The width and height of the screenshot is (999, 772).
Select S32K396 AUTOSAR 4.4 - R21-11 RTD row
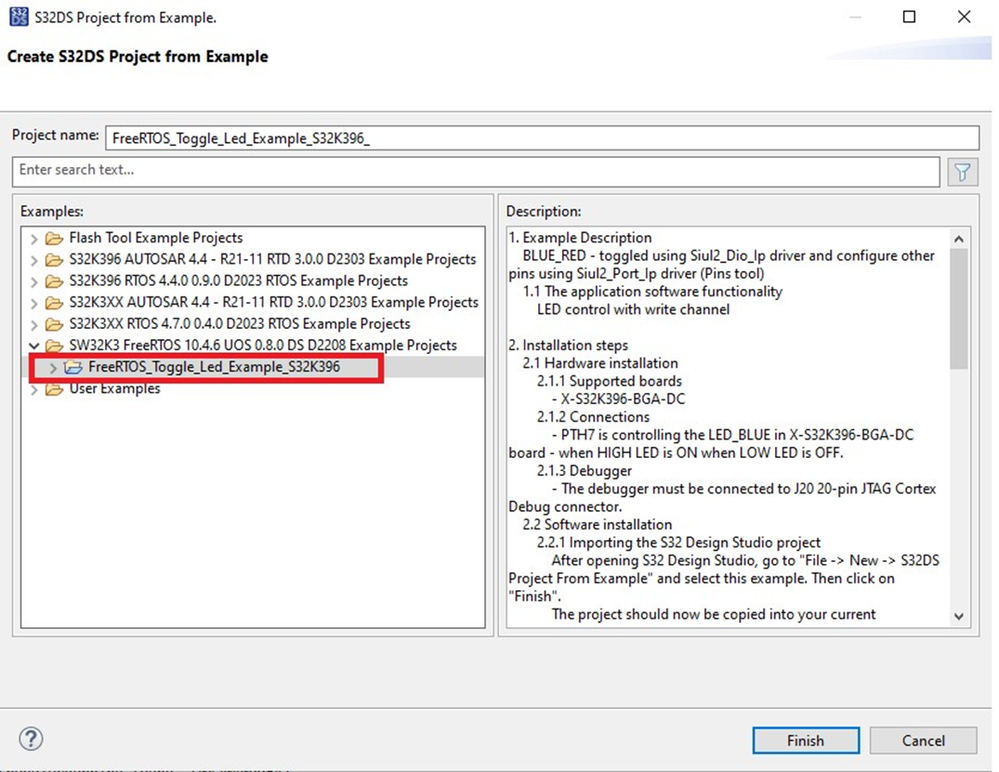(x=272, y=259)
